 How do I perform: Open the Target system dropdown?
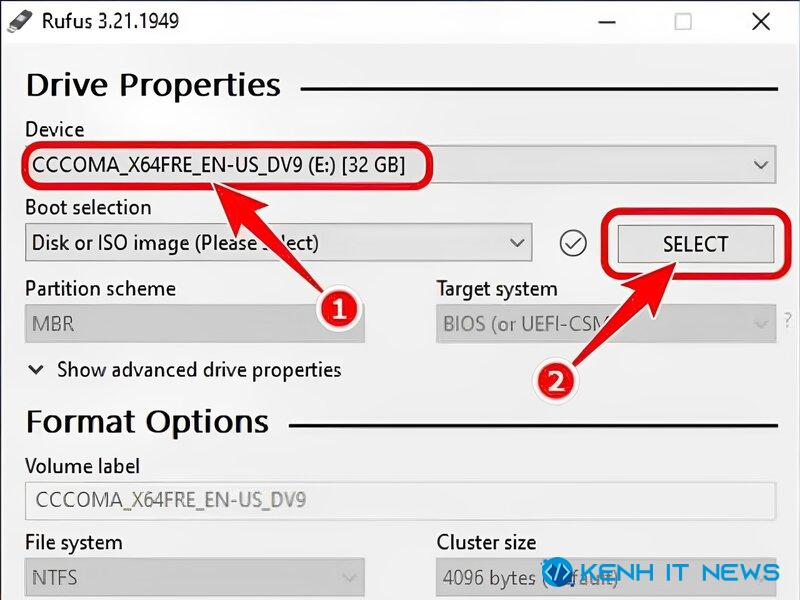tap(606, 323)
